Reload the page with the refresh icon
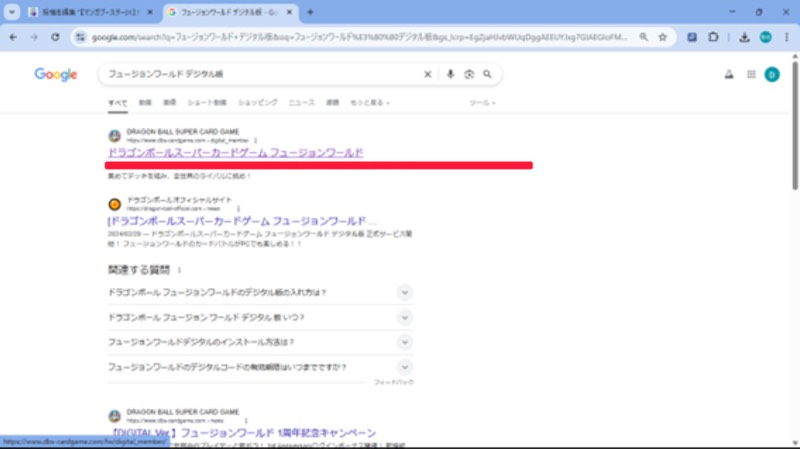The image size is (800, 449). [x=55, y=37]
